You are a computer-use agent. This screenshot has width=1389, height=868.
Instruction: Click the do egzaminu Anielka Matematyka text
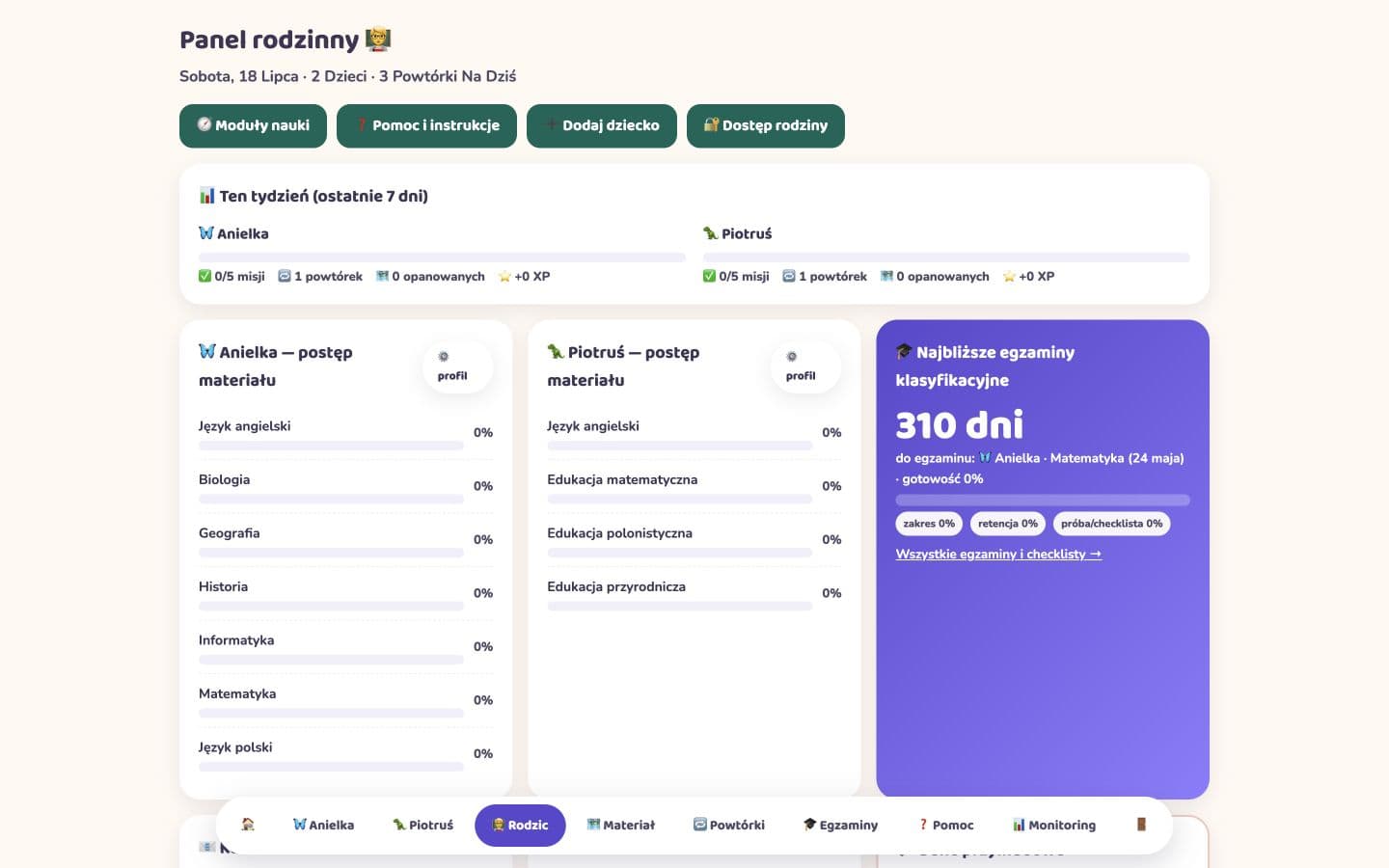point(1040,469)
